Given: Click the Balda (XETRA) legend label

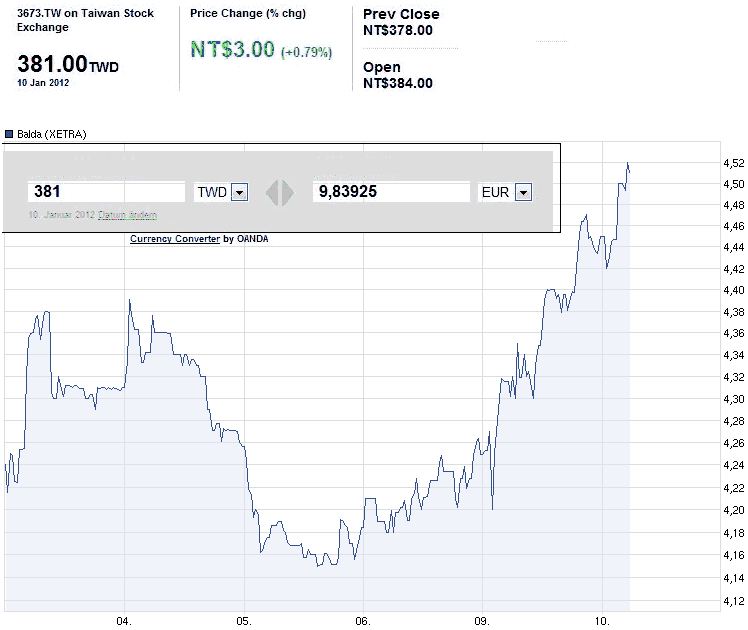Looking at the screenshot, I should coord(48,133).
